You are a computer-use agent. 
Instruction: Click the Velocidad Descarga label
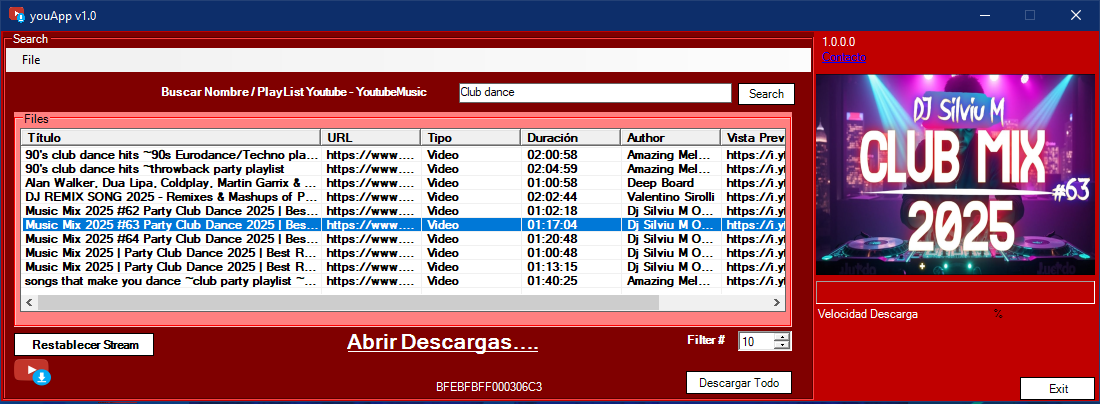tap(868, 314)
